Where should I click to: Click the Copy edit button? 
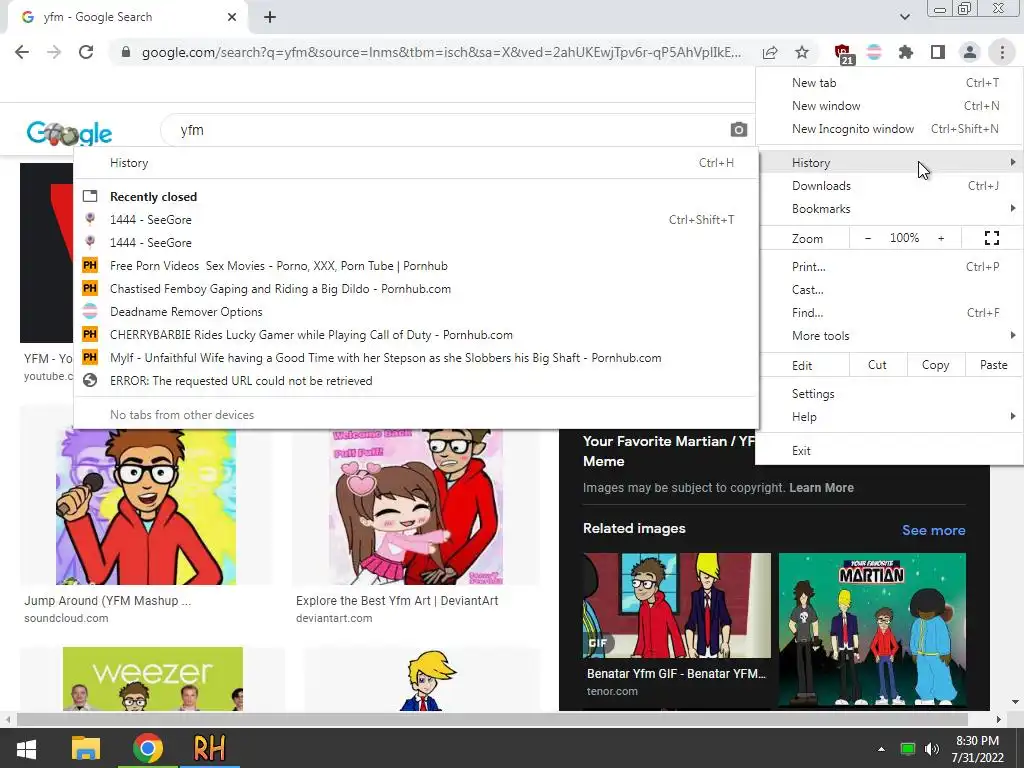tap(935, 365)
